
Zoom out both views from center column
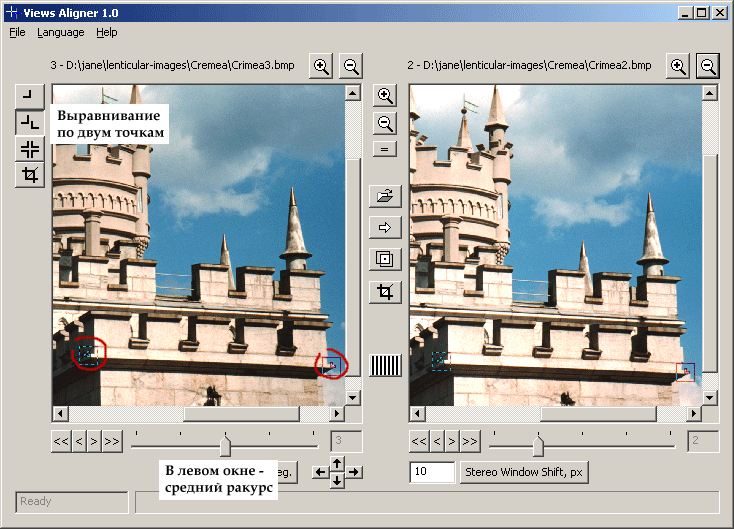click(x=385, y=124)
